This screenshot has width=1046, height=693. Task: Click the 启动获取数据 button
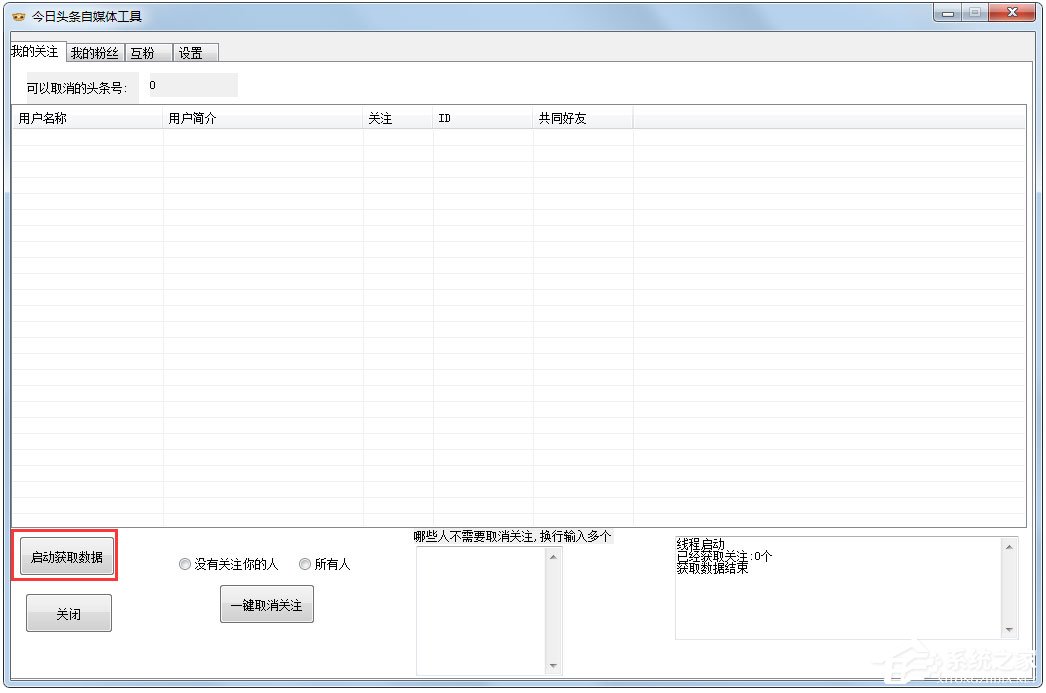pyautogui.click(x=67, y=557)
